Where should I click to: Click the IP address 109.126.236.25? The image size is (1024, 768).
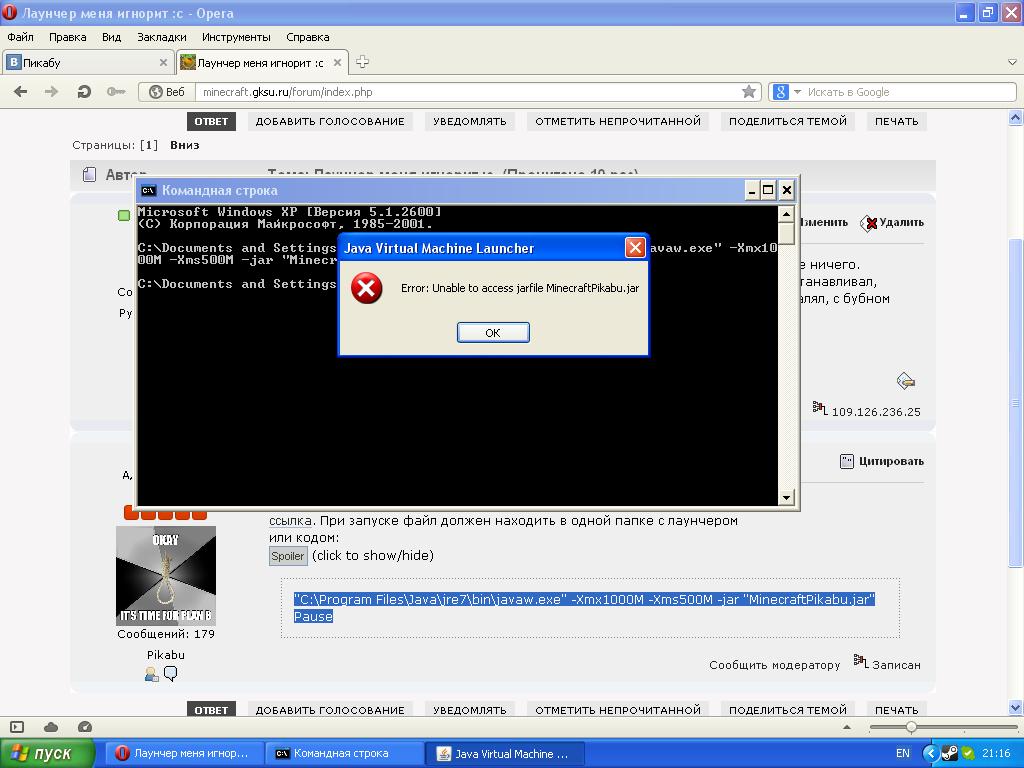(x=876, y=412)
